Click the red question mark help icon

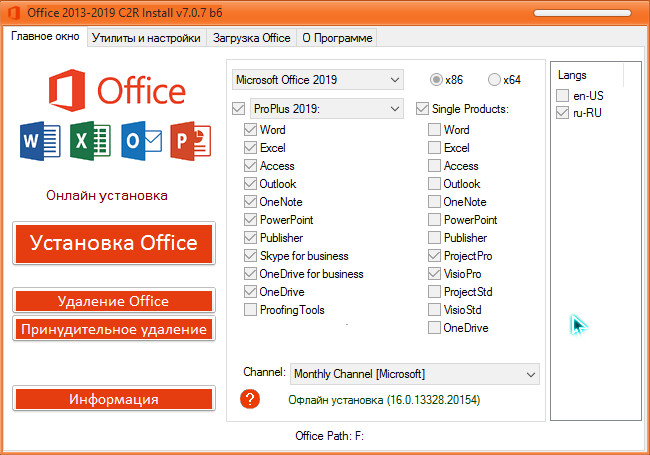(x=251, y=399)
